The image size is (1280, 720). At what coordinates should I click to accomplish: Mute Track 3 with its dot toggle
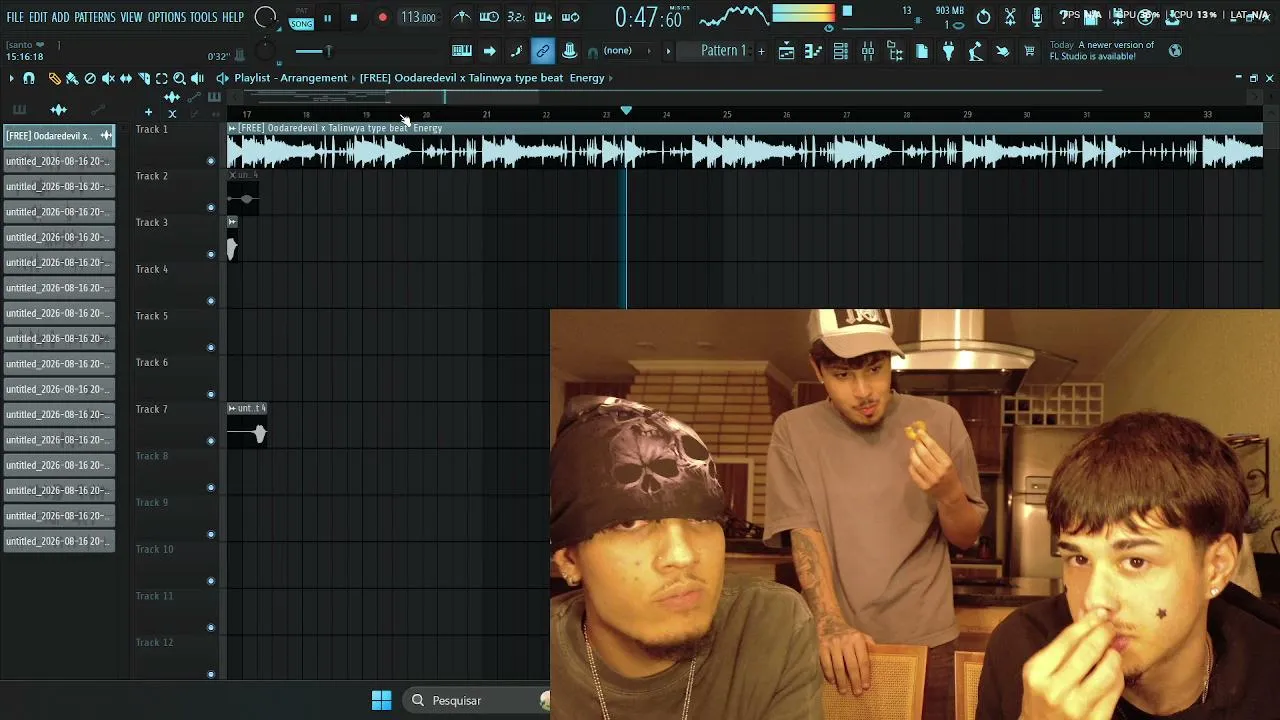210,254
